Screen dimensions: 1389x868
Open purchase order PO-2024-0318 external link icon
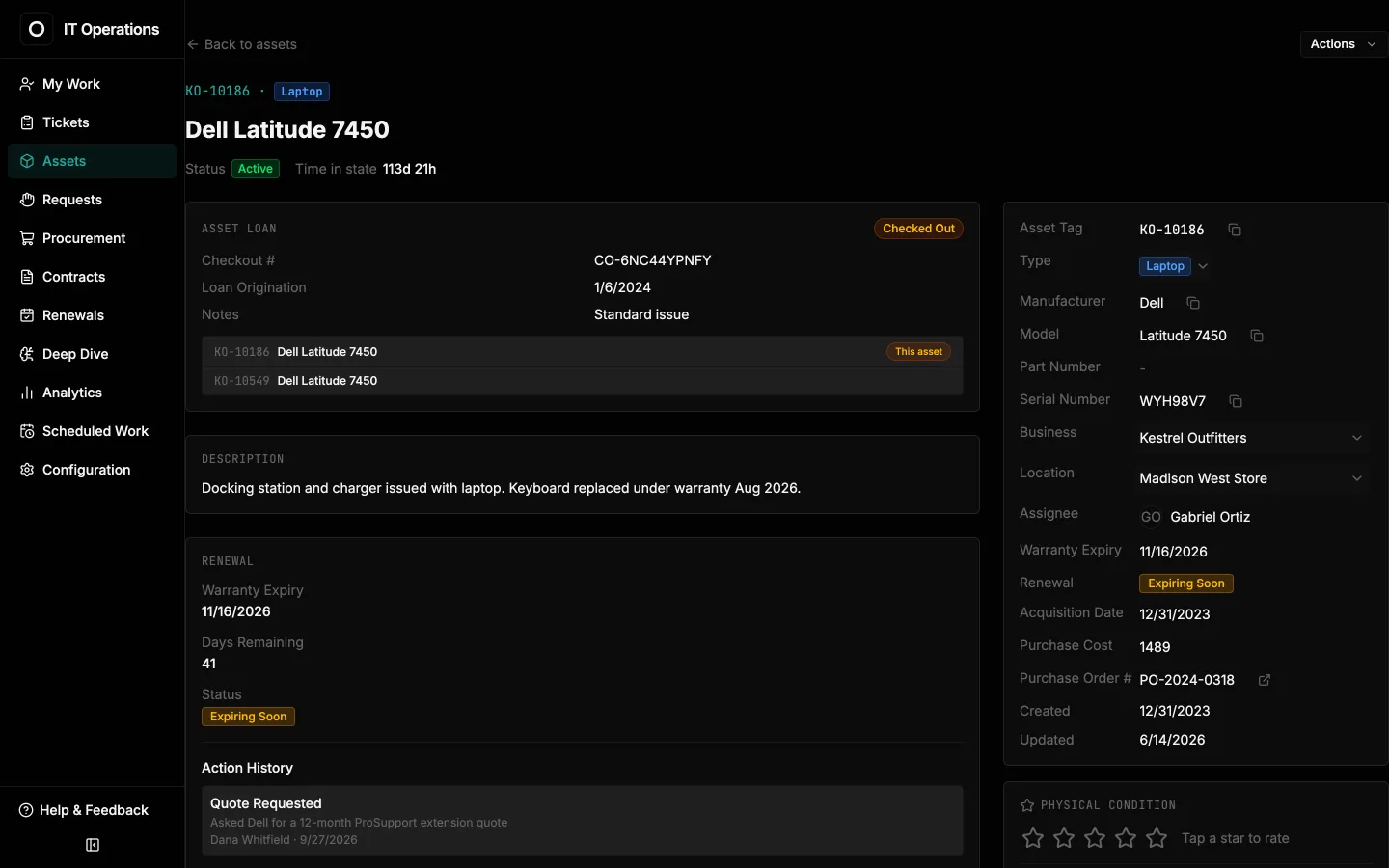click(x=1265, y=680)
